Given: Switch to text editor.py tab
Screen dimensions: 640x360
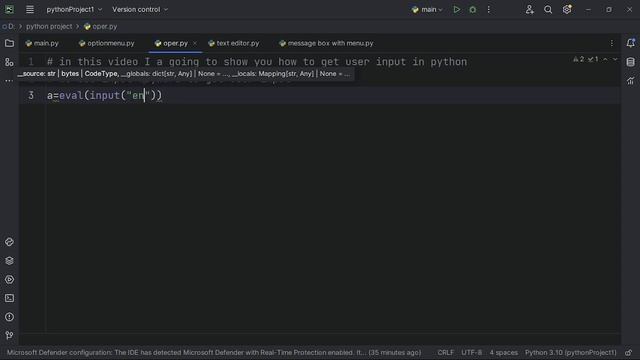Looking at the screenshot, I should (234, 43).
